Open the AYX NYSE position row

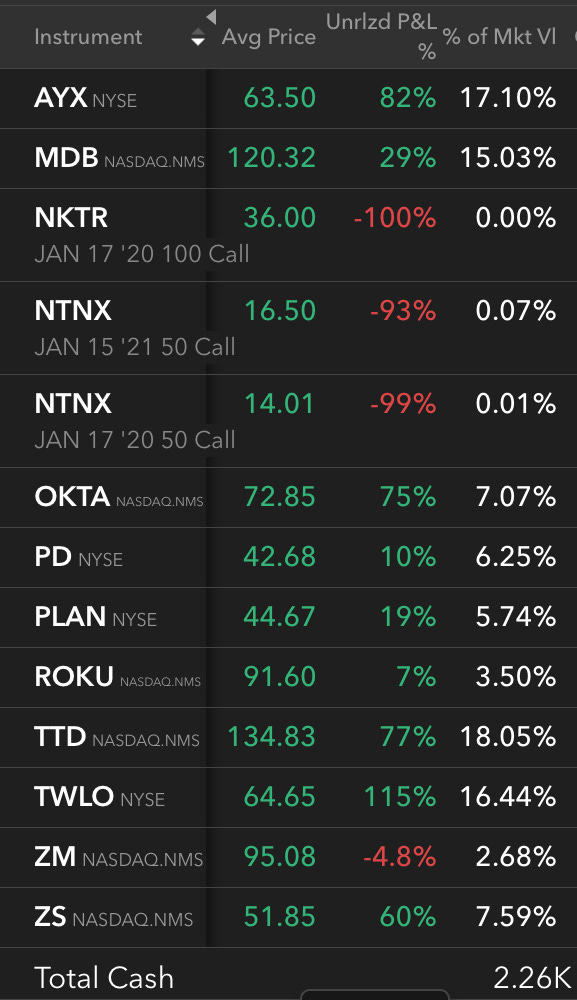pos(288,98)
